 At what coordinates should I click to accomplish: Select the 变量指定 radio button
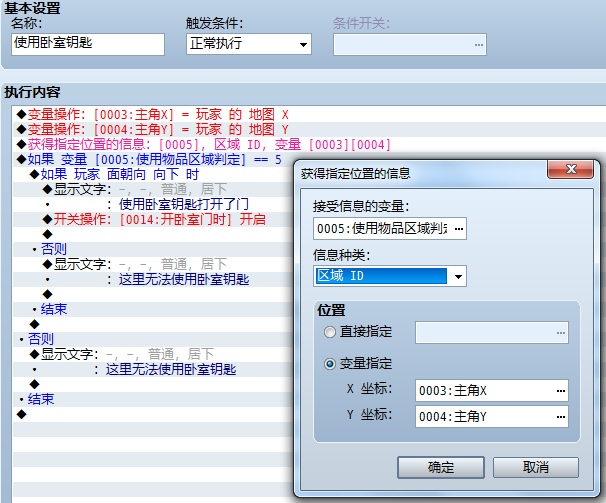click(330, 364)
